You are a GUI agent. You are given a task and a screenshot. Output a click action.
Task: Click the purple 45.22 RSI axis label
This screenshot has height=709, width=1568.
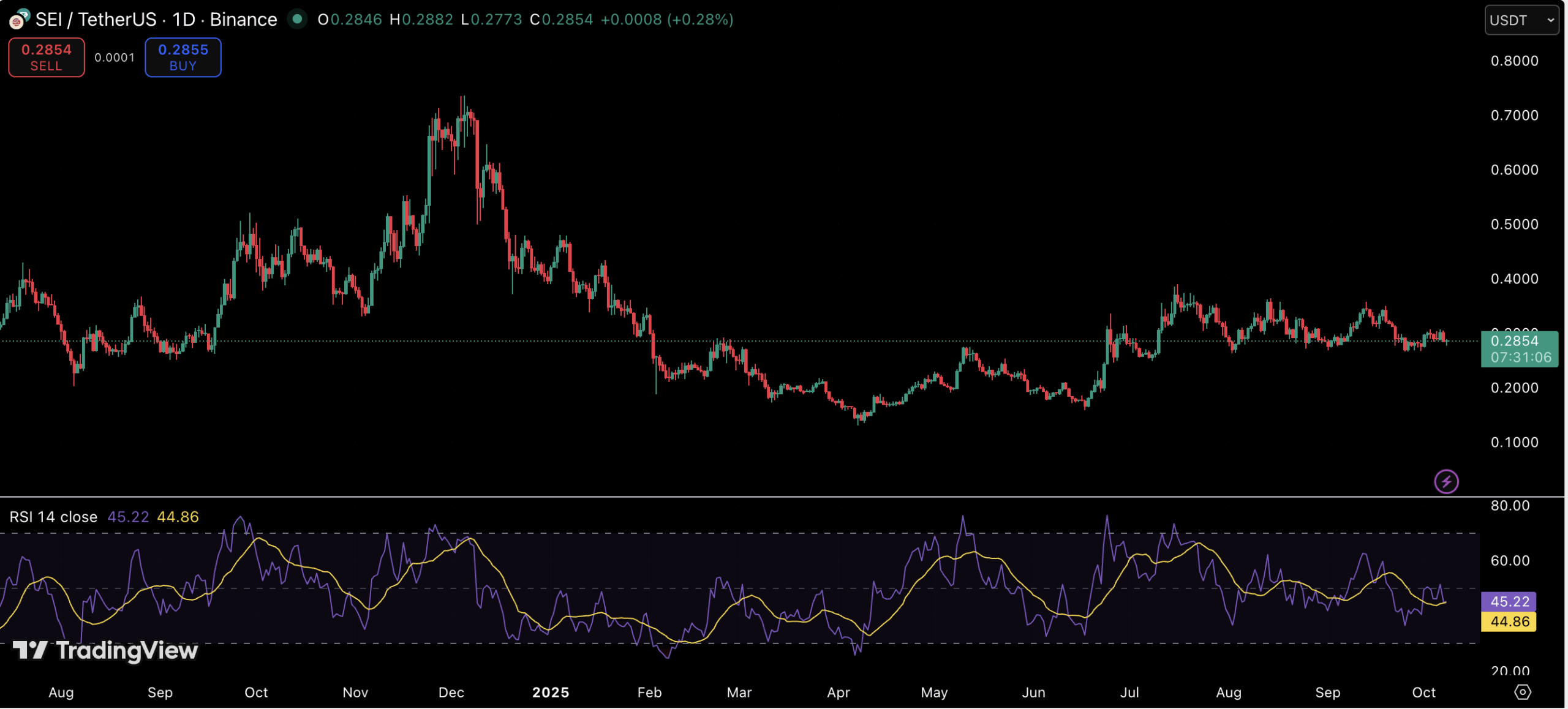point(1509,602)
